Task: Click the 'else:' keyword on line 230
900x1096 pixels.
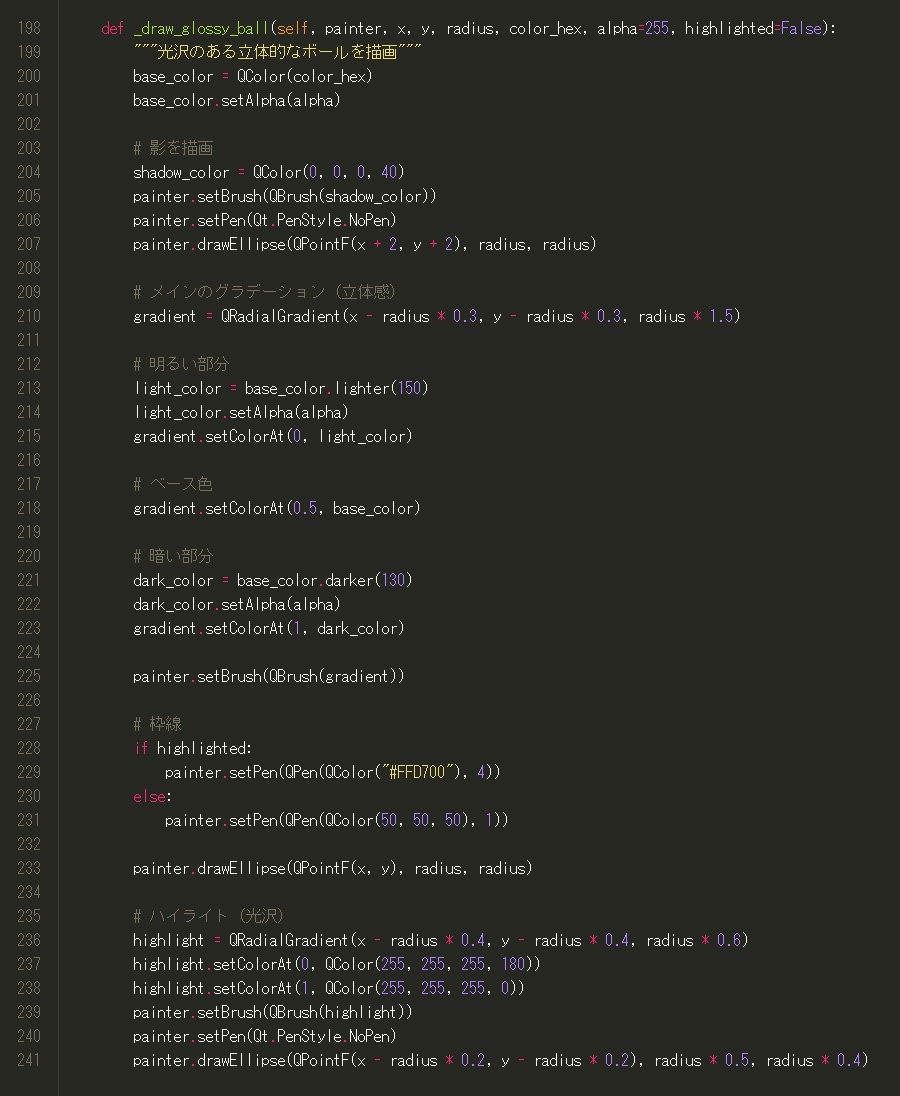Action: click(x=152, y=796)
